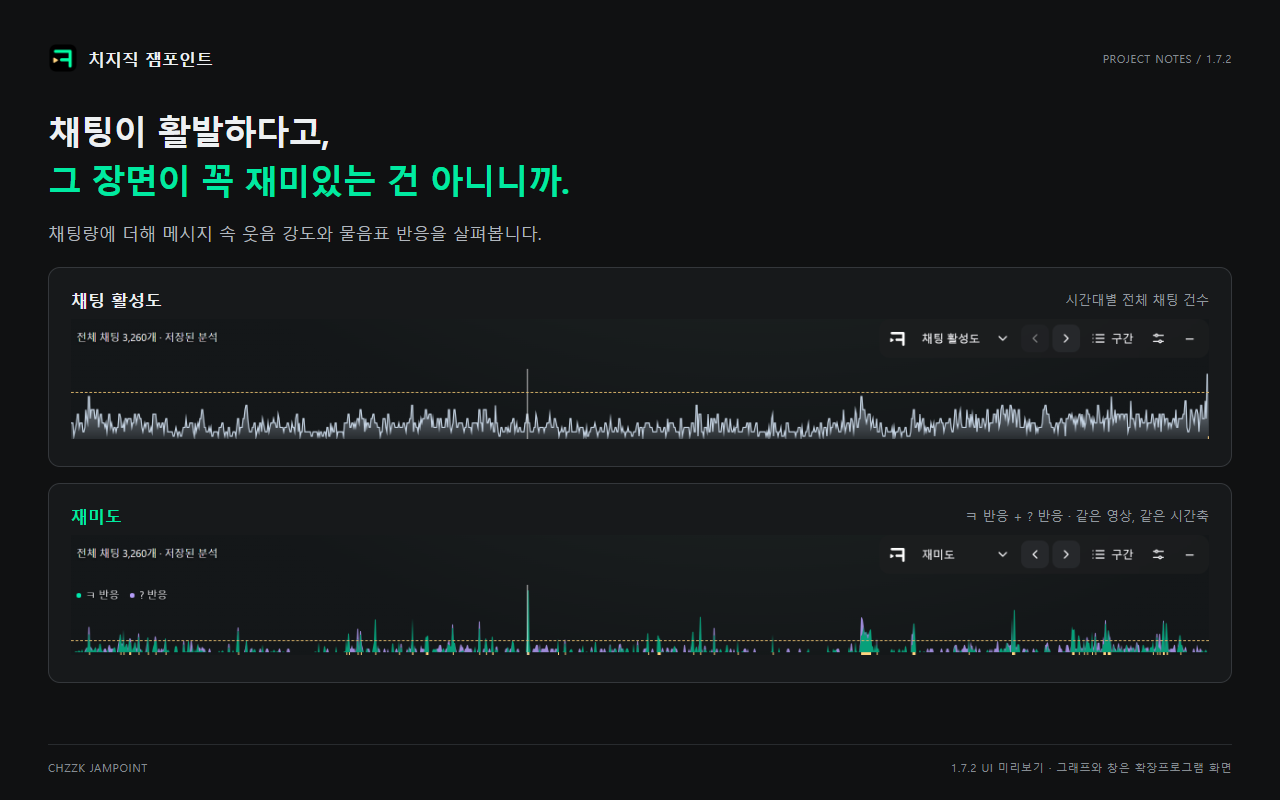1280x800 pixels.
Task: Click 시간대별 전체 채팅 건수 caption
Action: click(1137, 300)
